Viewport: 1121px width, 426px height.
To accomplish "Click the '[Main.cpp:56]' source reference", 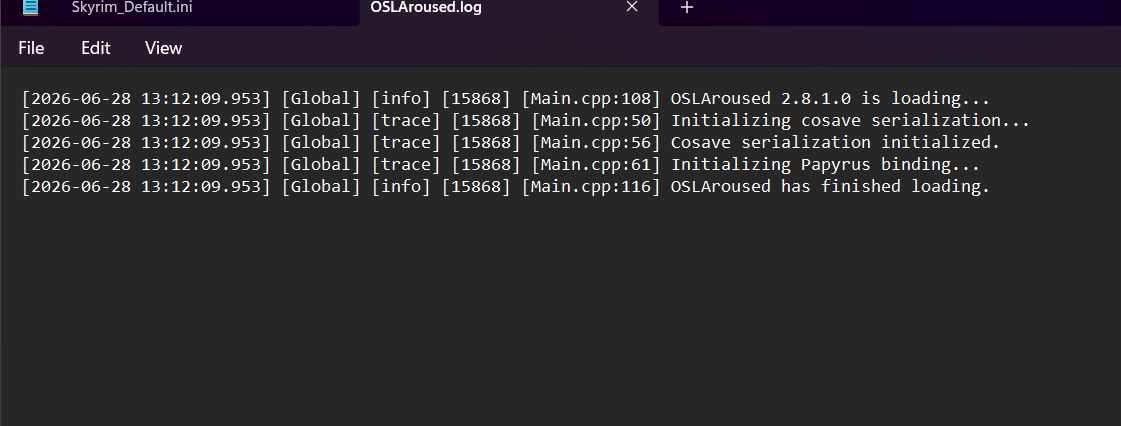I will (596, 143).
